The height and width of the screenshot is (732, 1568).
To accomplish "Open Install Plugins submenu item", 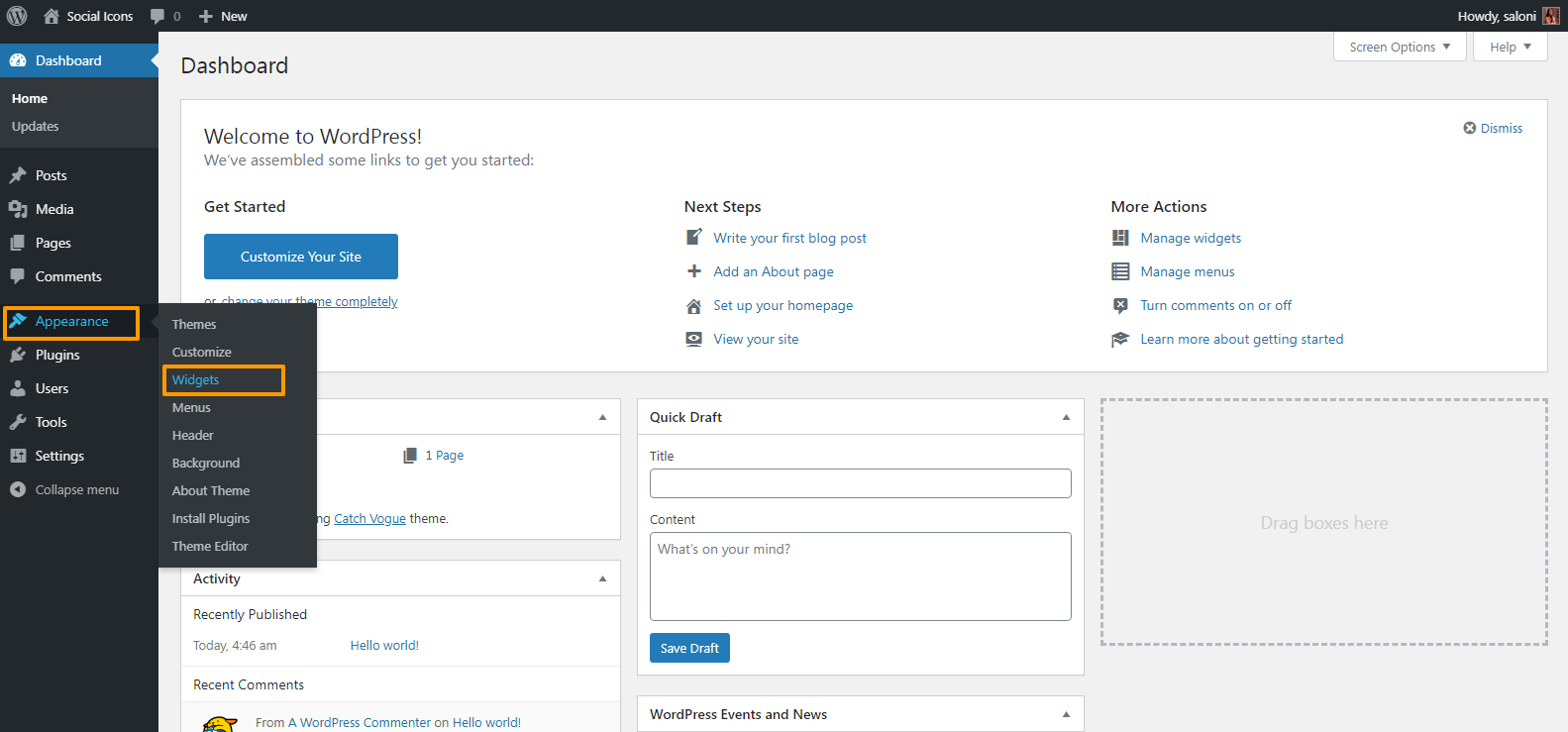I will [211, 518].
